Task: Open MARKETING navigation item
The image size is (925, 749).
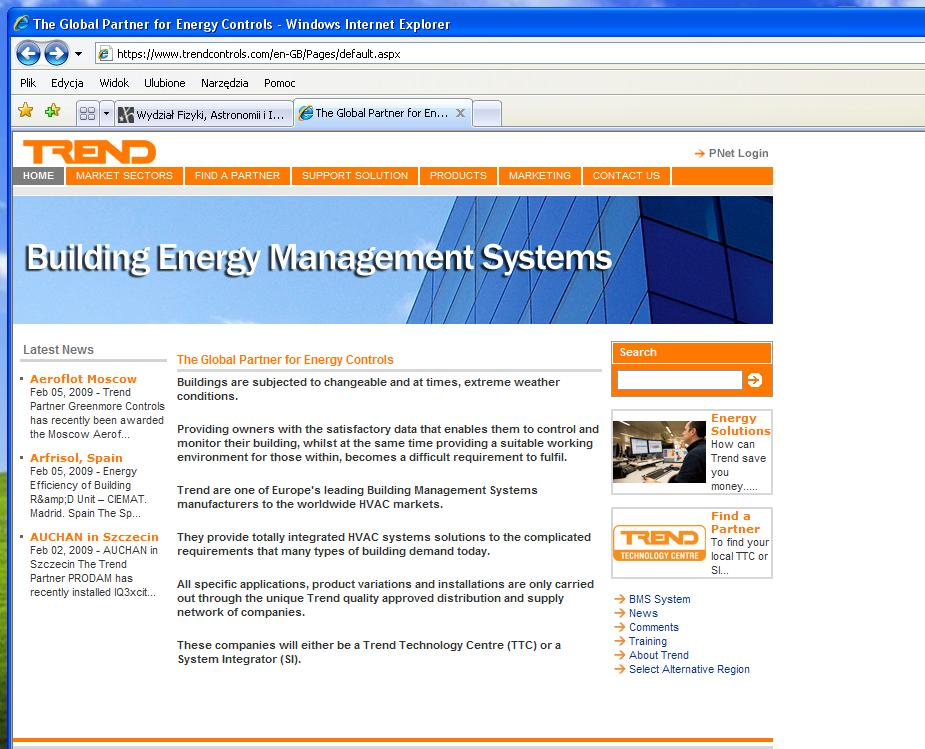Action: pos(540,176)
